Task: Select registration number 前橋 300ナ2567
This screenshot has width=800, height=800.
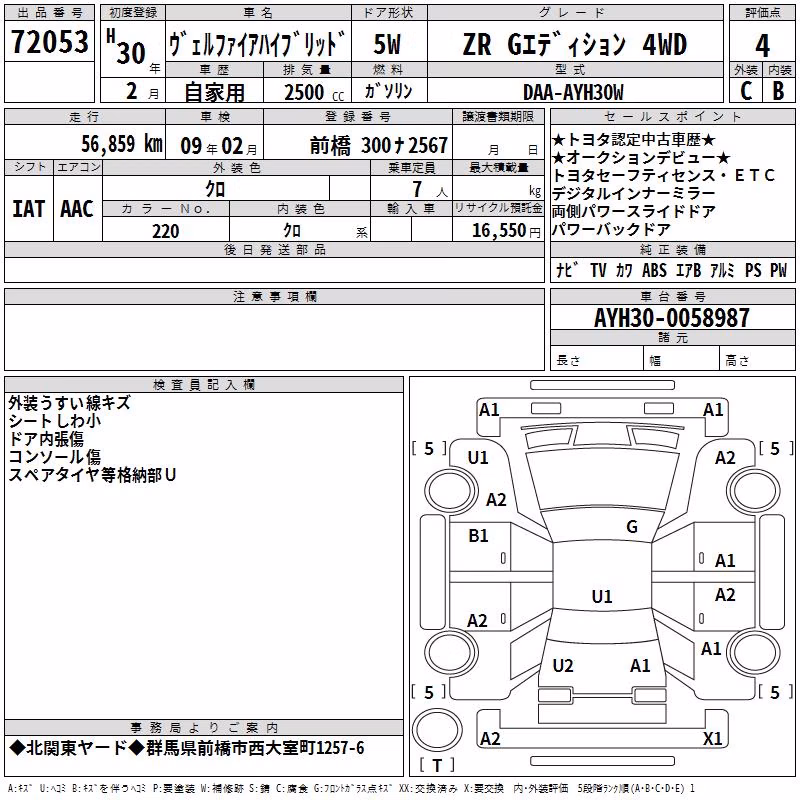Action: pyautogui.click(x=379, y=146)
